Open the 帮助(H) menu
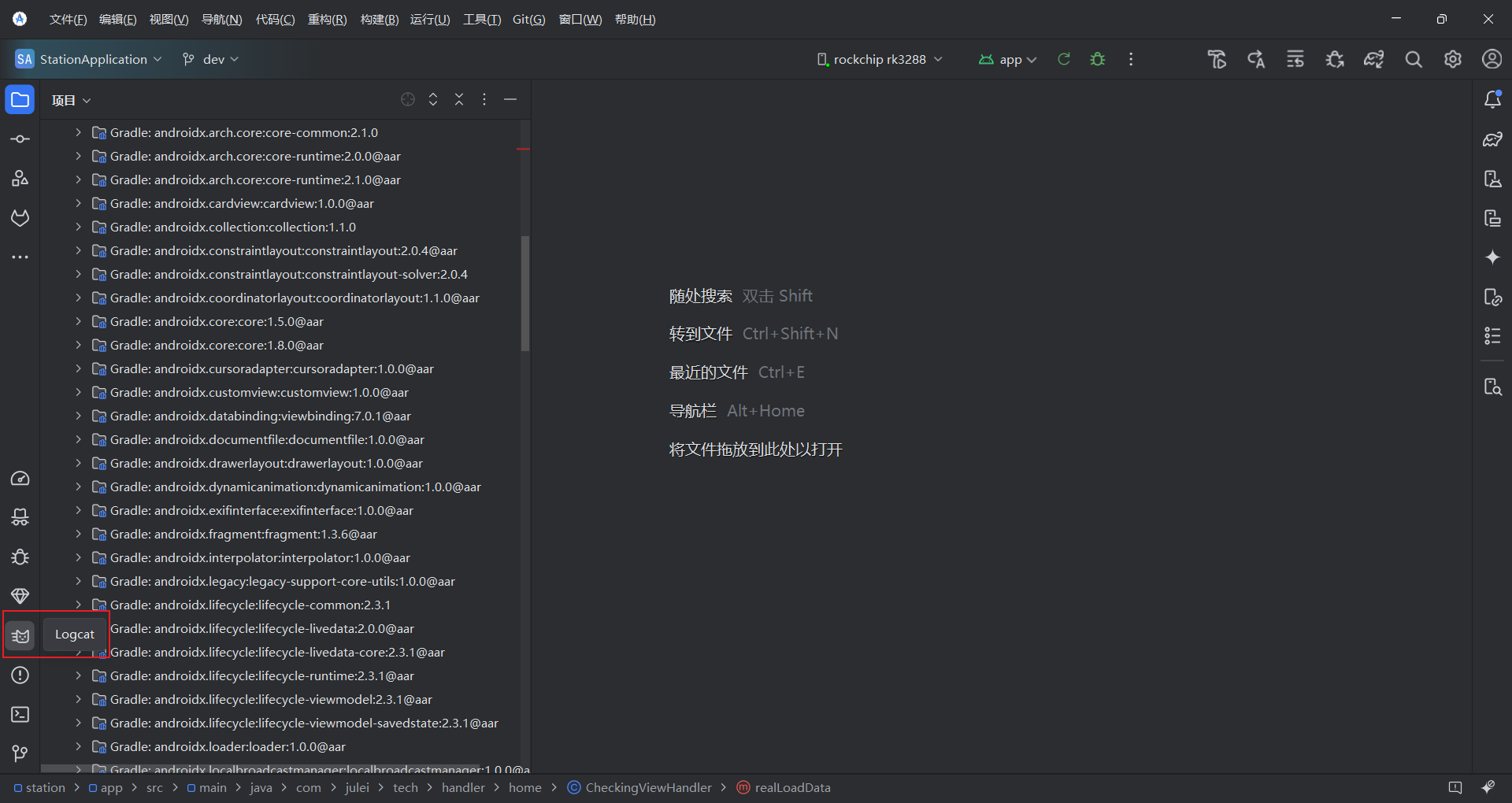 pyautogui.click(x=635, y=20)
